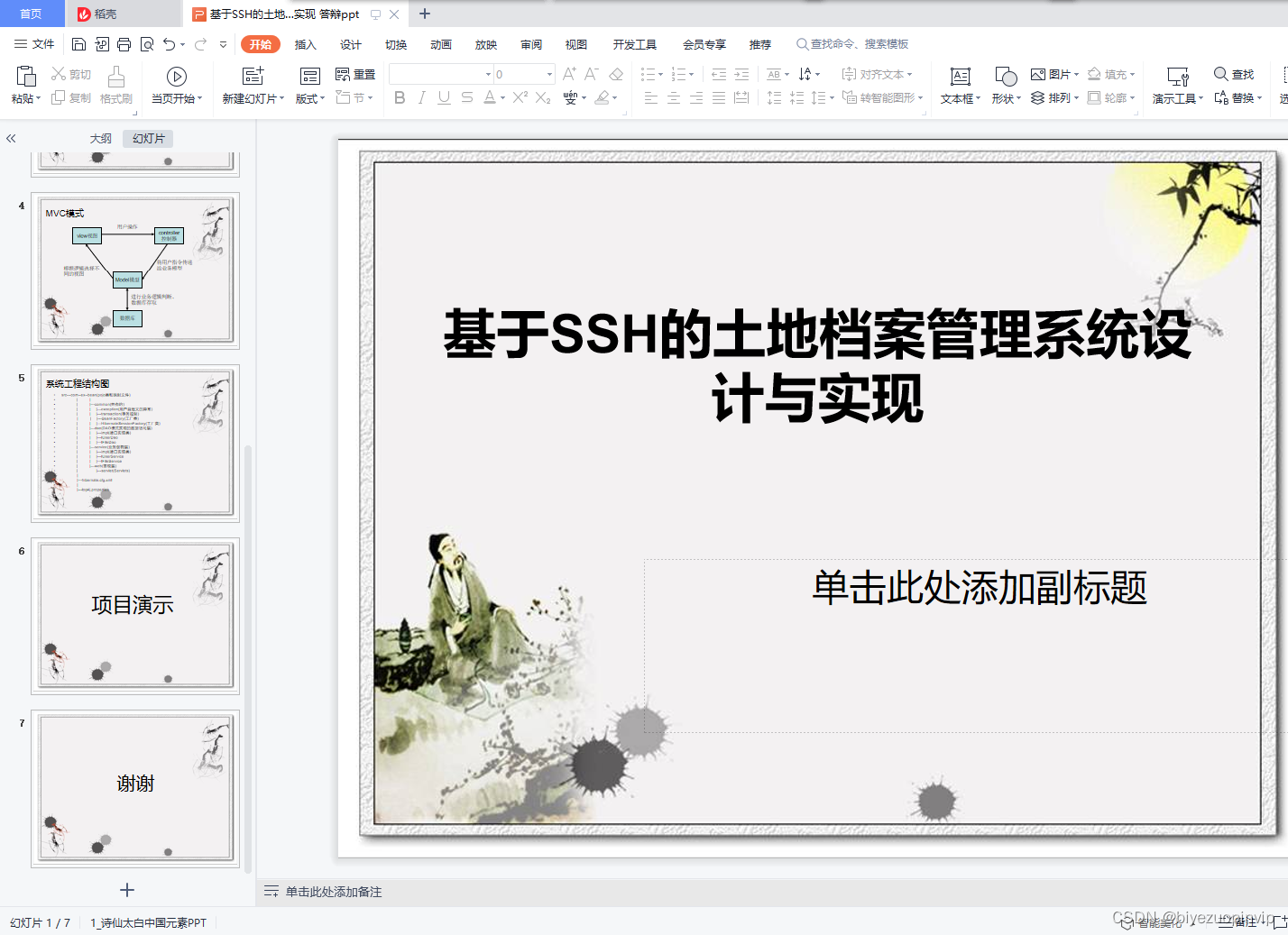1288x935 pixels.
Task: Go to the Home (首页) tab
Action: click(32, 14)
